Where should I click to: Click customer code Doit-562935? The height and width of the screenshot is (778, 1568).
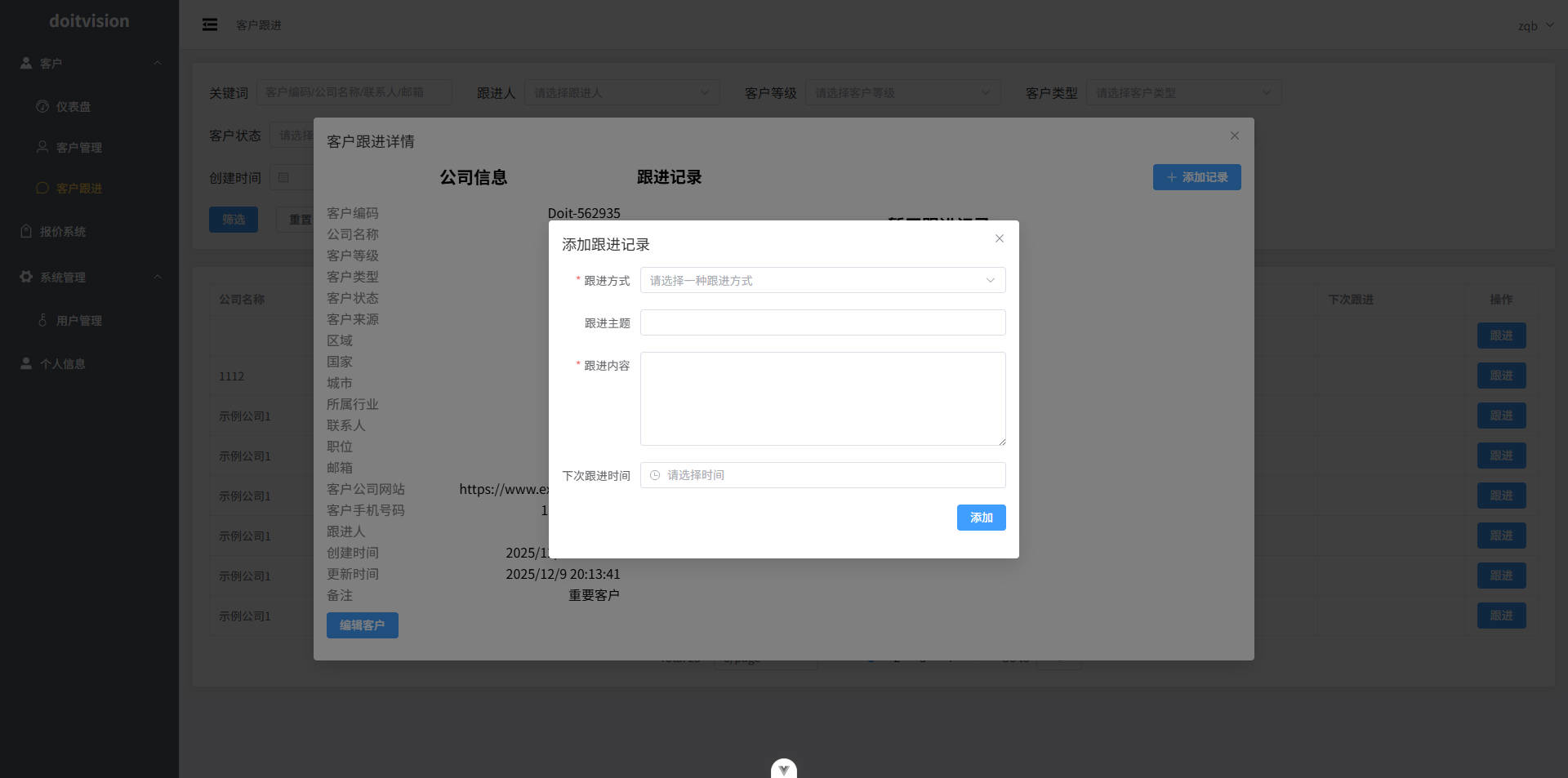click(584, 213)
